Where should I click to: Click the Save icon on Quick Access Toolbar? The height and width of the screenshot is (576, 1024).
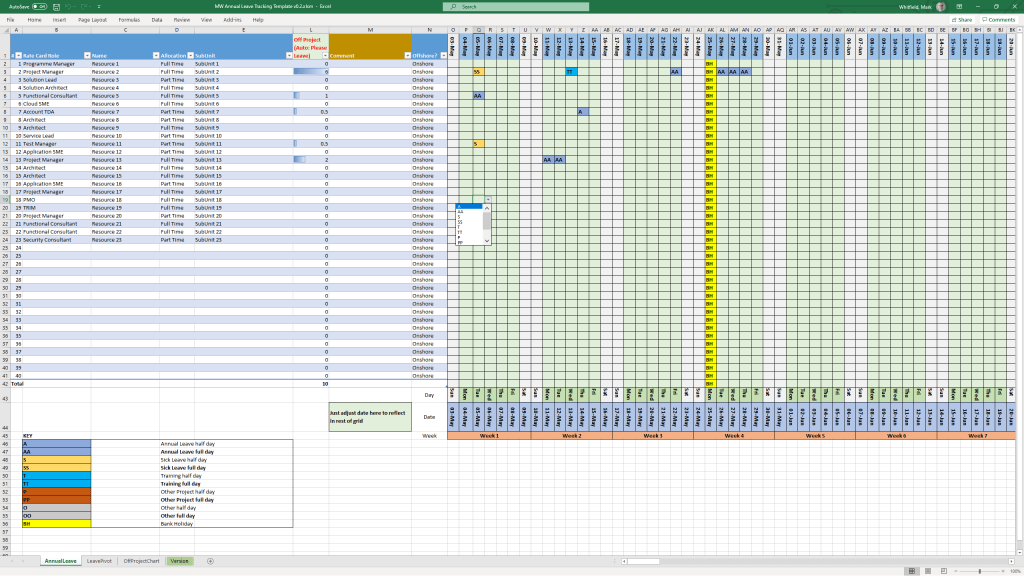(x=57, y=7)
